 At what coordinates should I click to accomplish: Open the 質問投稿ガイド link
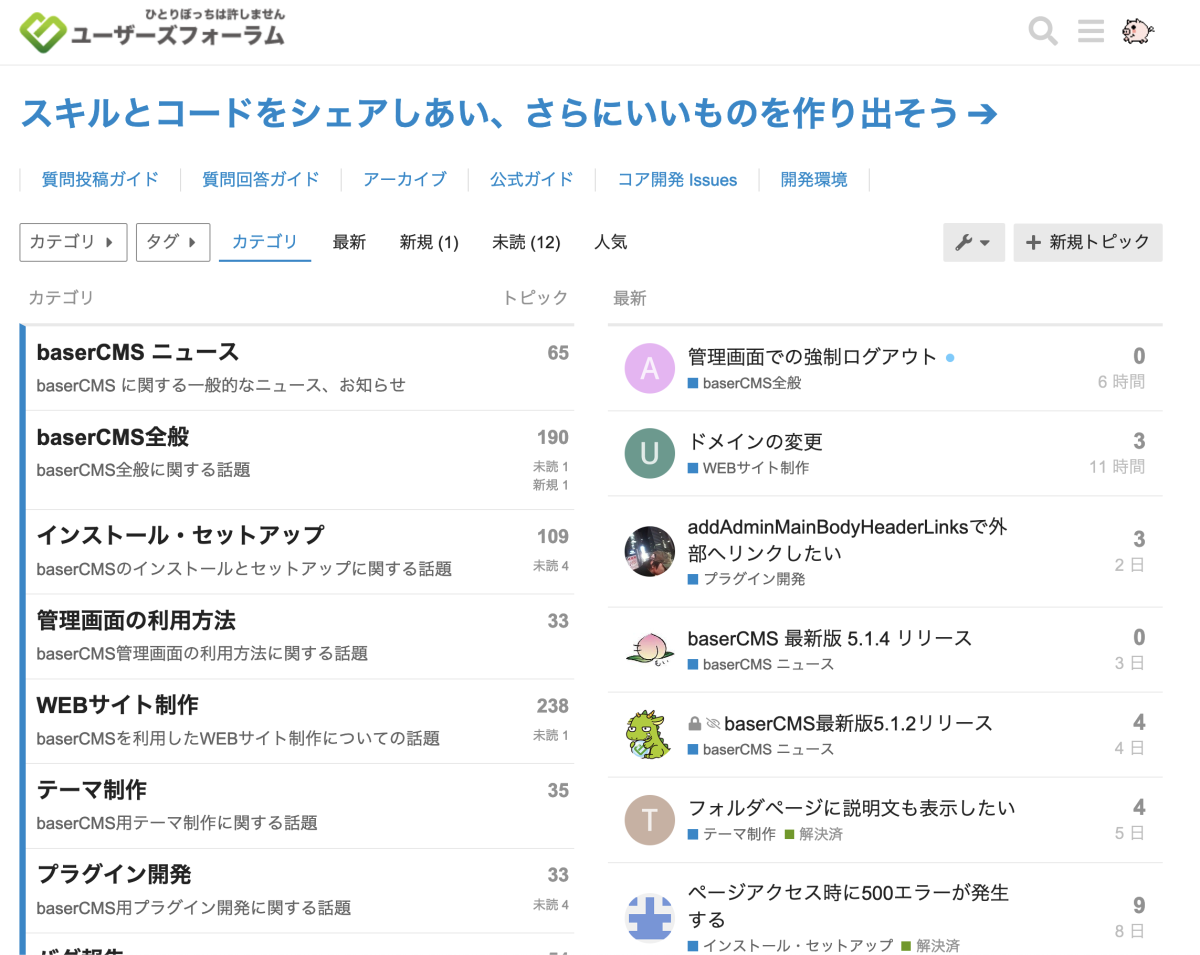(100, 180)
